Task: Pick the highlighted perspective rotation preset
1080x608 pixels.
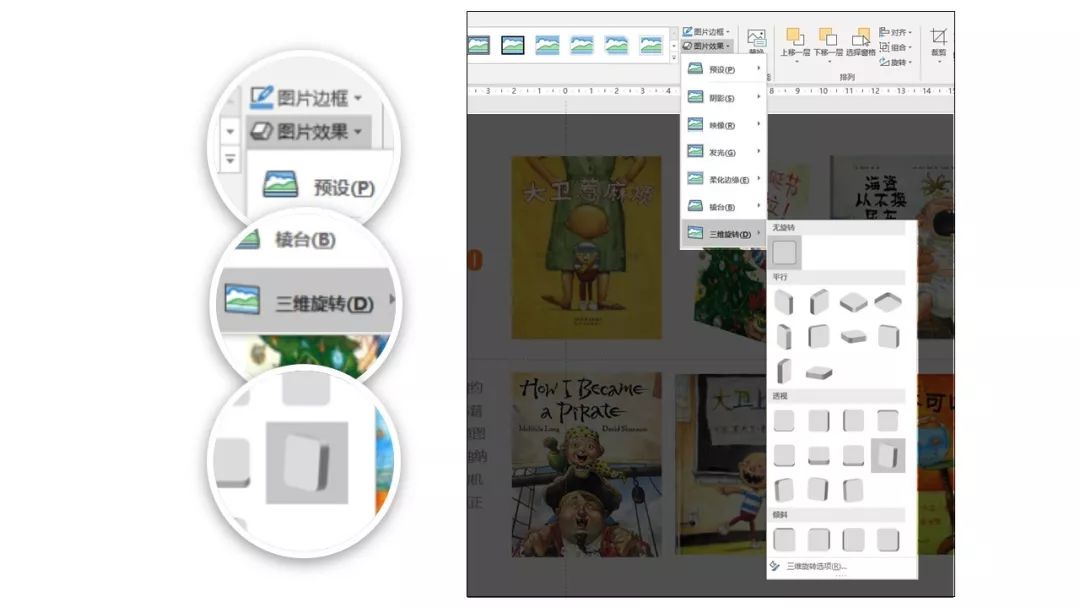Action: tap(888, 455)
